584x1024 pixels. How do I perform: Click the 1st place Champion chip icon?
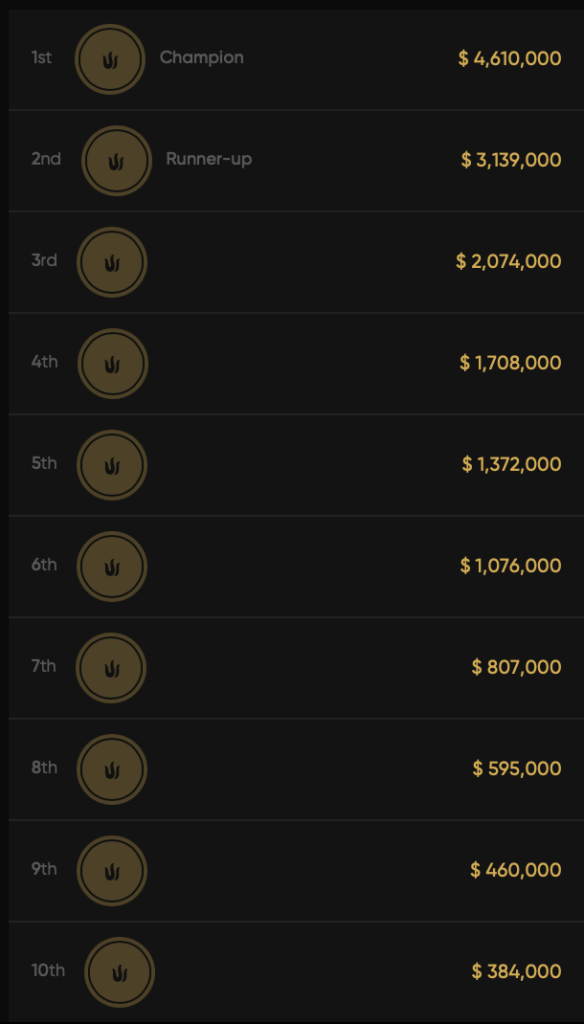point(110,59)
